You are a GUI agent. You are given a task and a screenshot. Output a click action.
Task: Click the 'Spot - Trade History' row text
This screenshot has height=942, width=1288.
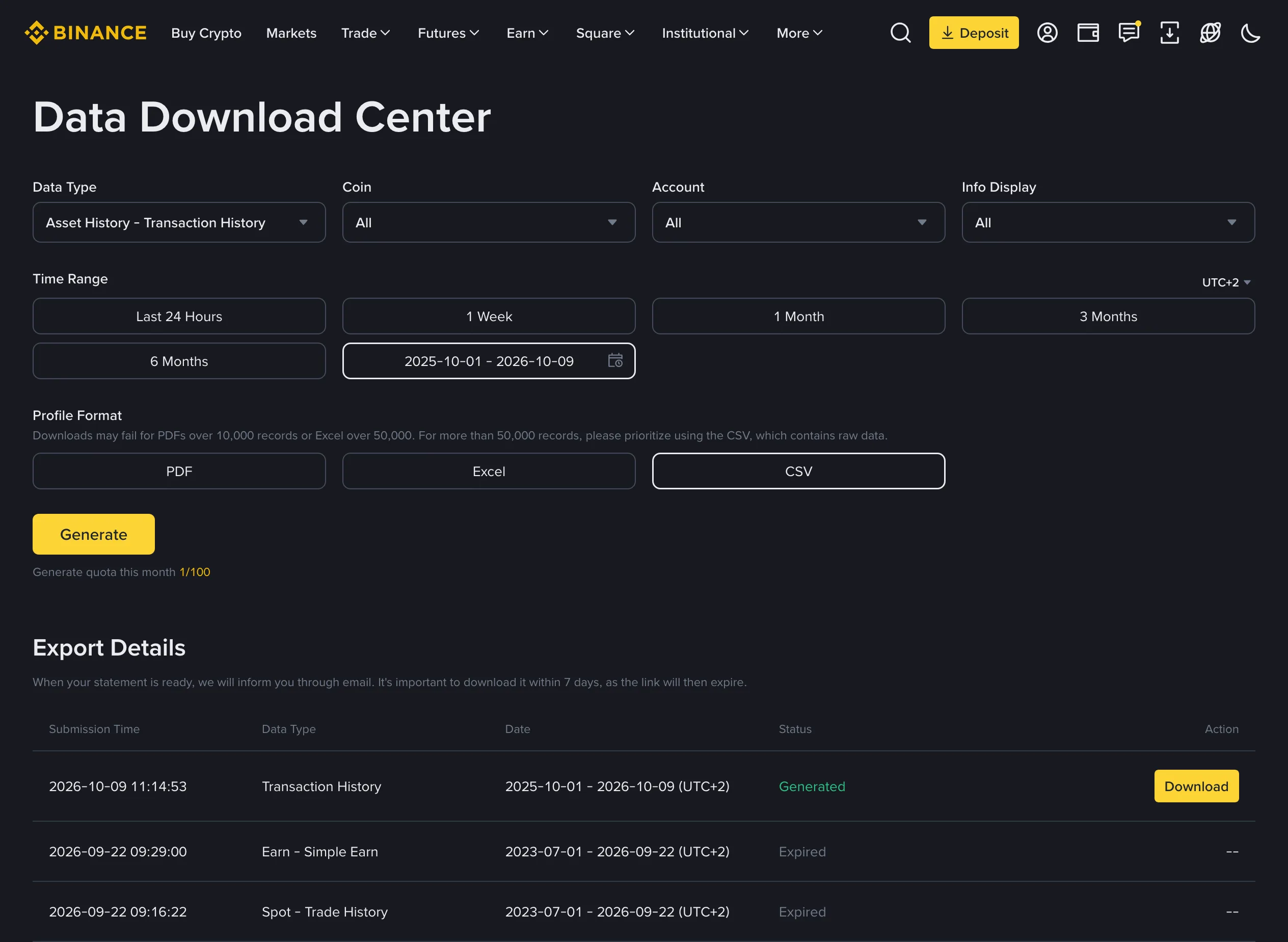tap(325, 912)
